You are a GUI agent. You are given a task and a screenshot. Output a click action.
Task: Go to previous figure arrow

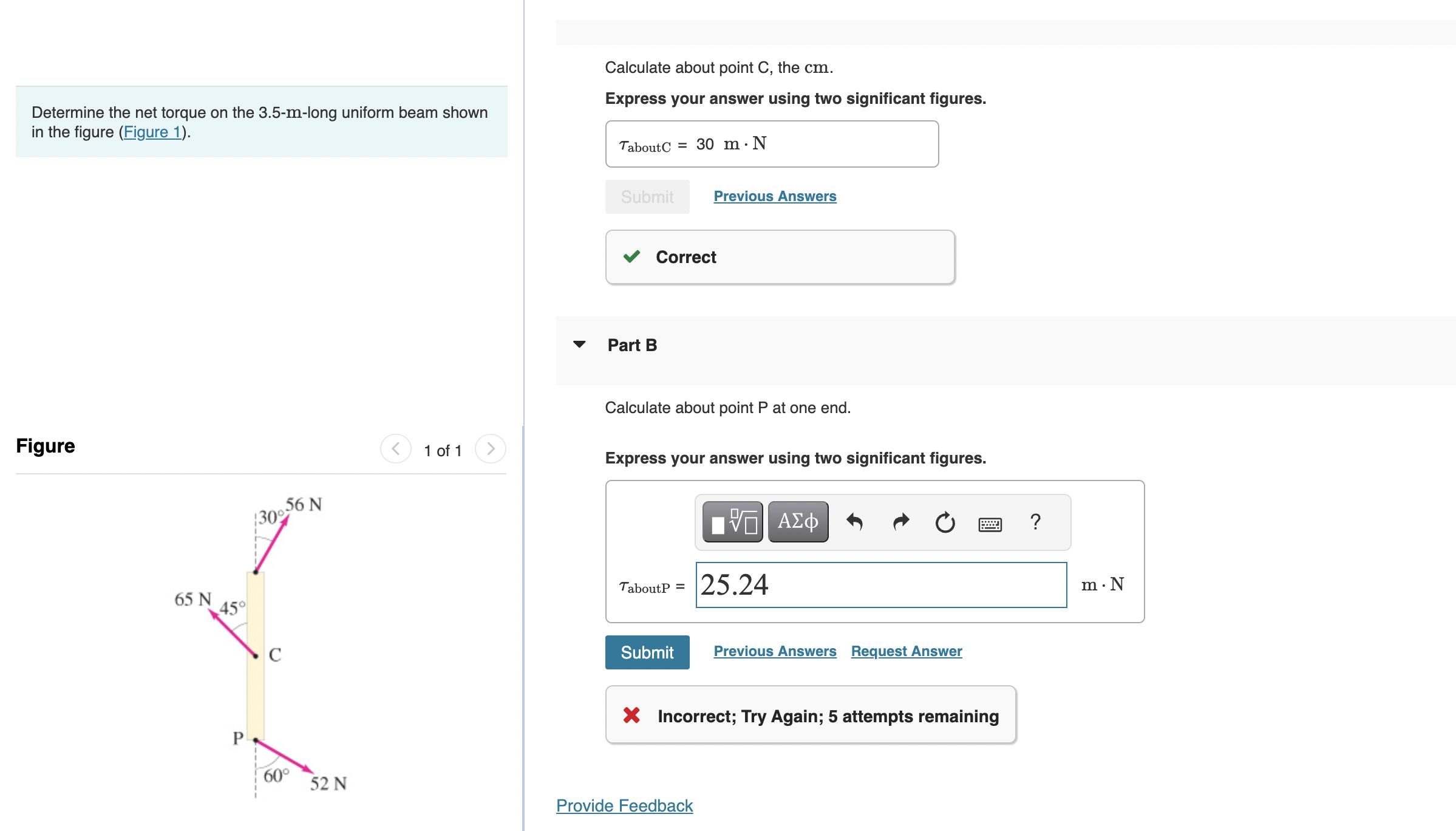point(396,449)
